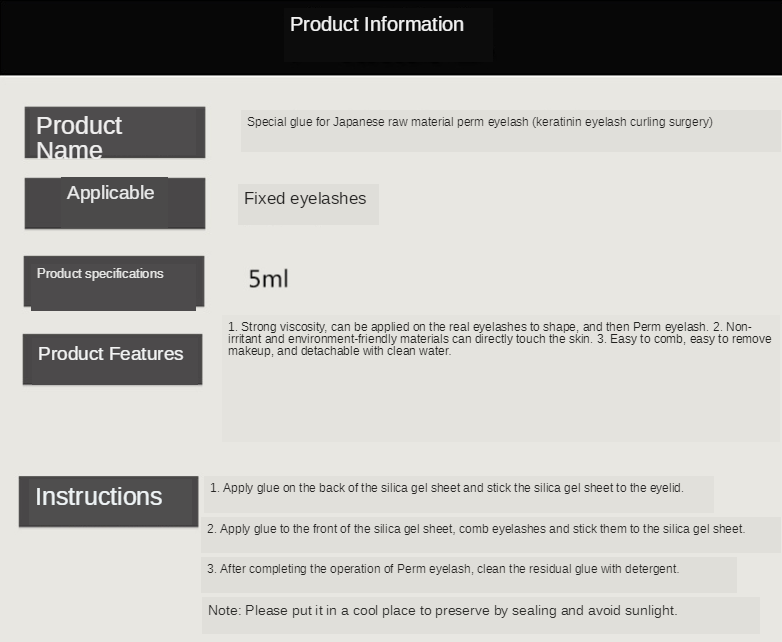This screenshot has height=642, width=782.
Task: Click the "irritant and environment-friendly materials" feature text
Action: click(340, 339)
